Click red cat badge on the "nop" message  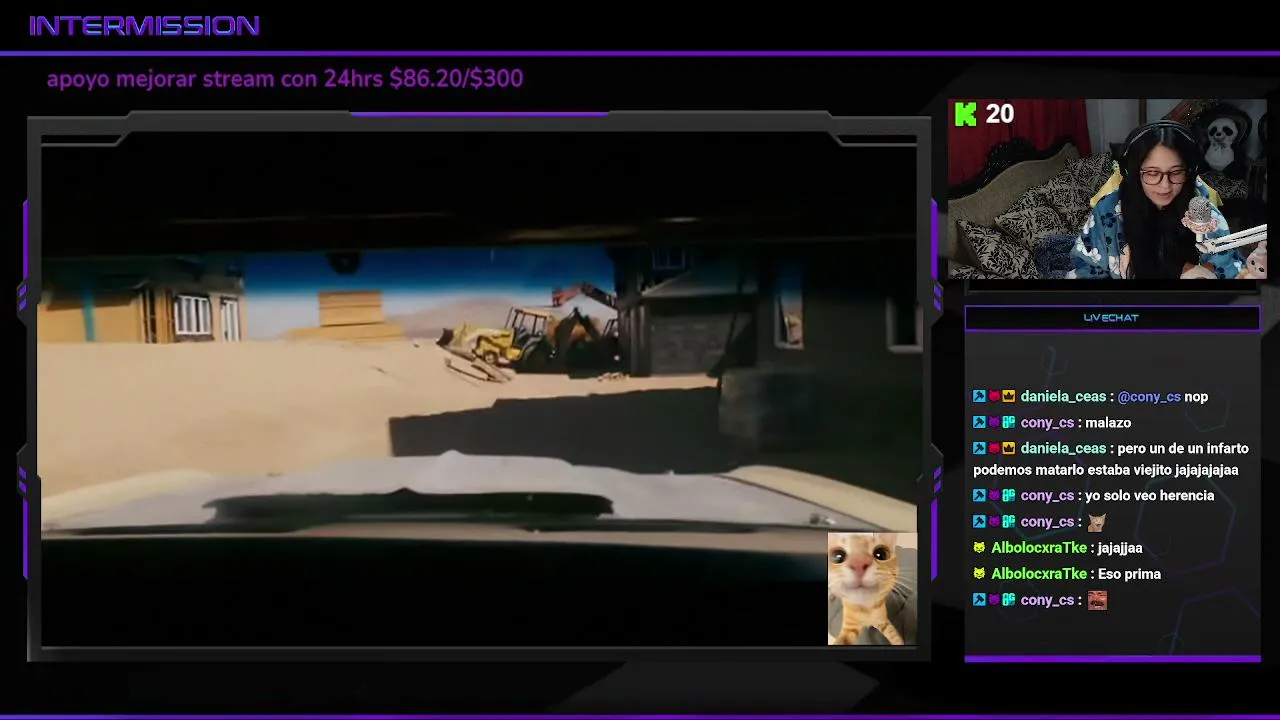[x=994, y=397]
